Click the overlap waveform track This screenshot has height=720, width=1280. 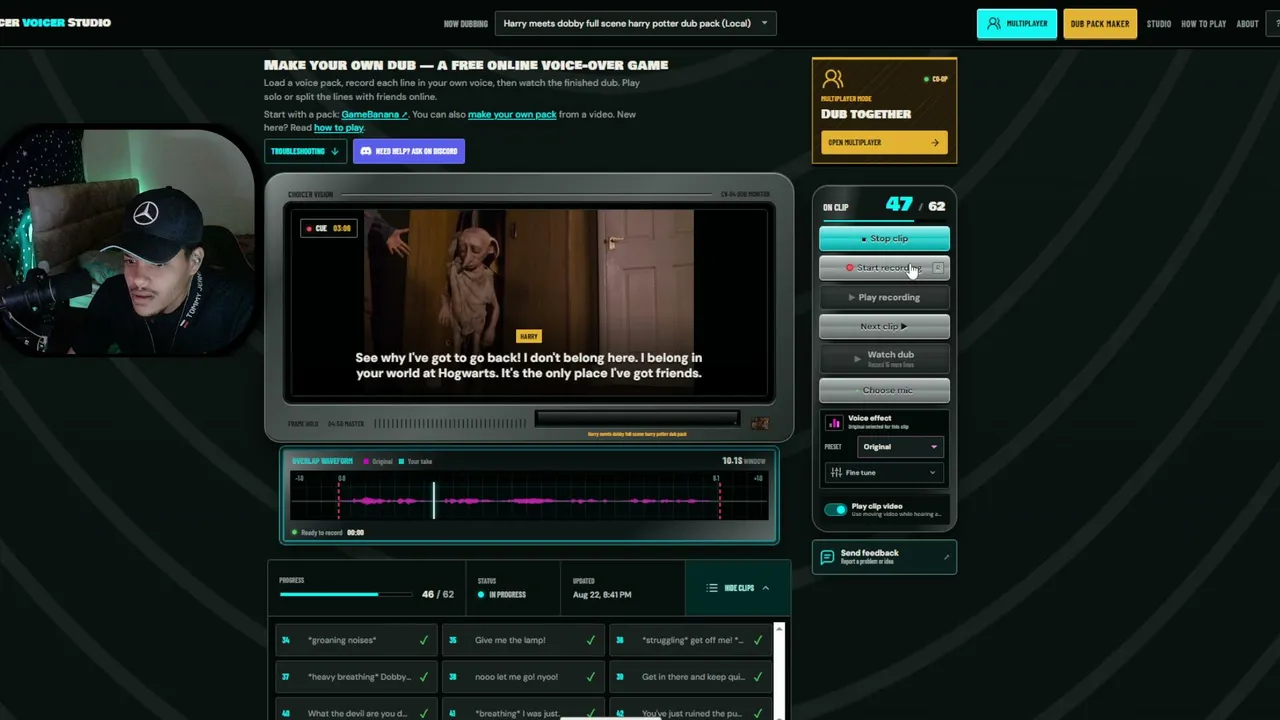529,500
